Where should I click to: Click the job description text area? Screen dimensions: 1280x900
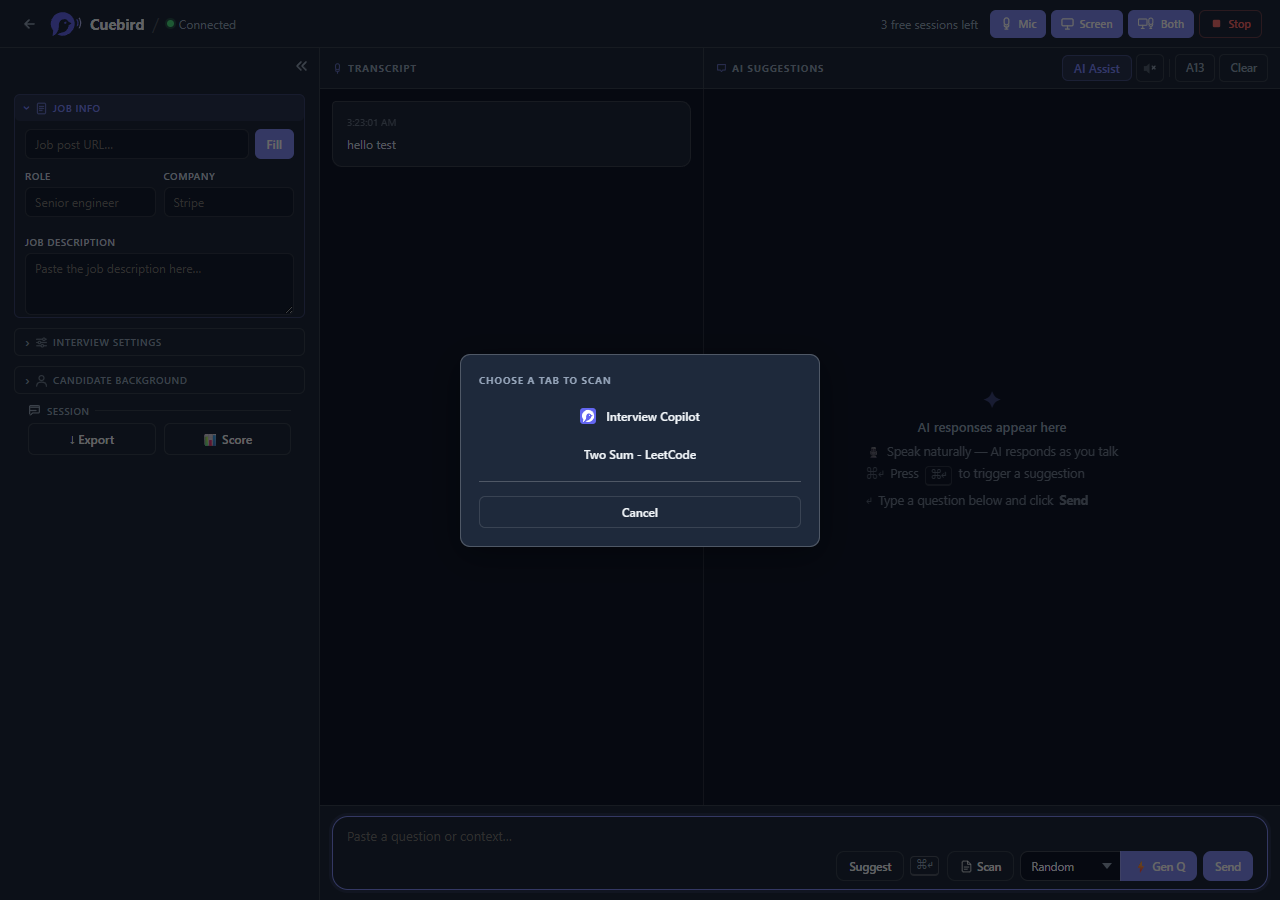(x=160, y=284)
